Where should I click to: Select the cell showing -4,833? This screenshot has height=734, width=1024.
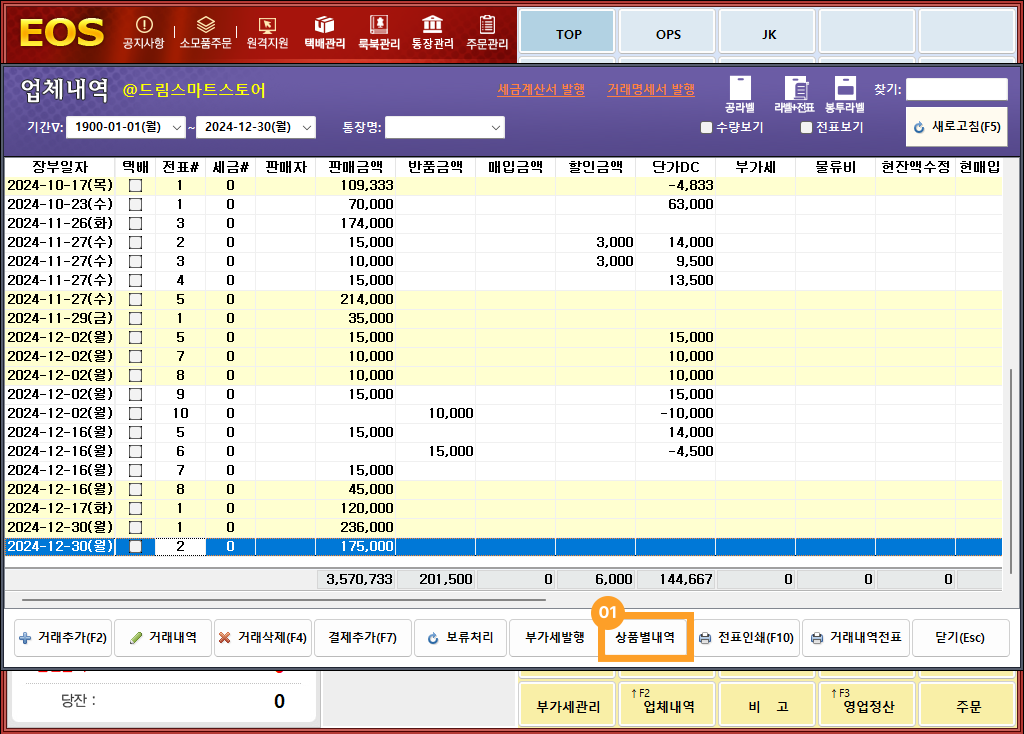tap(675, 185)
